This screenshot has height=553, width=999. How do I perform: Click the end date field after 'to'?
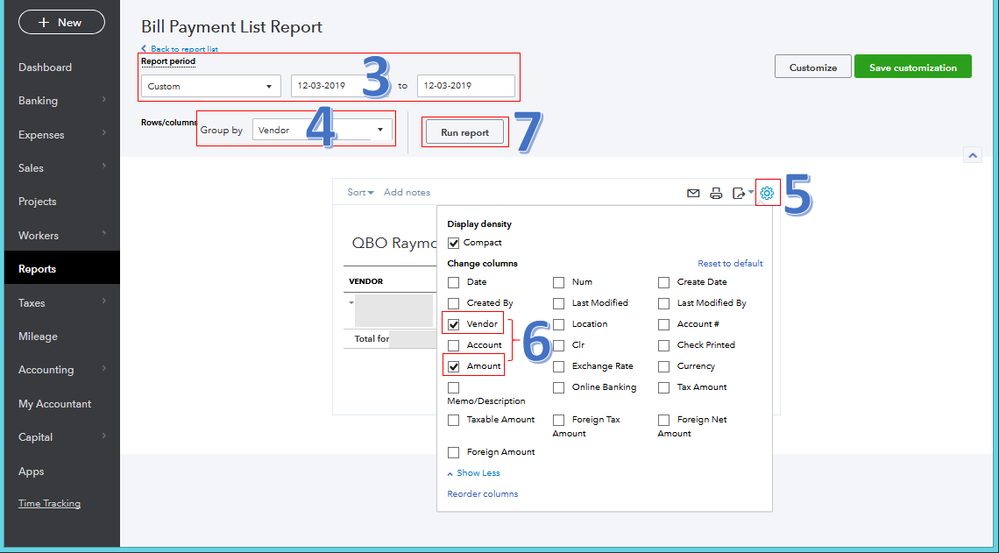pyautogui.click(x=466, y=86)
